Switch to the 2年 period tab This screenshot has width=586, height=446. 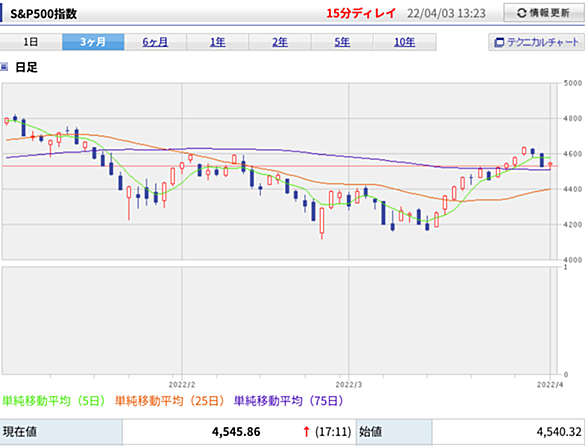click(x=280, y=42)
